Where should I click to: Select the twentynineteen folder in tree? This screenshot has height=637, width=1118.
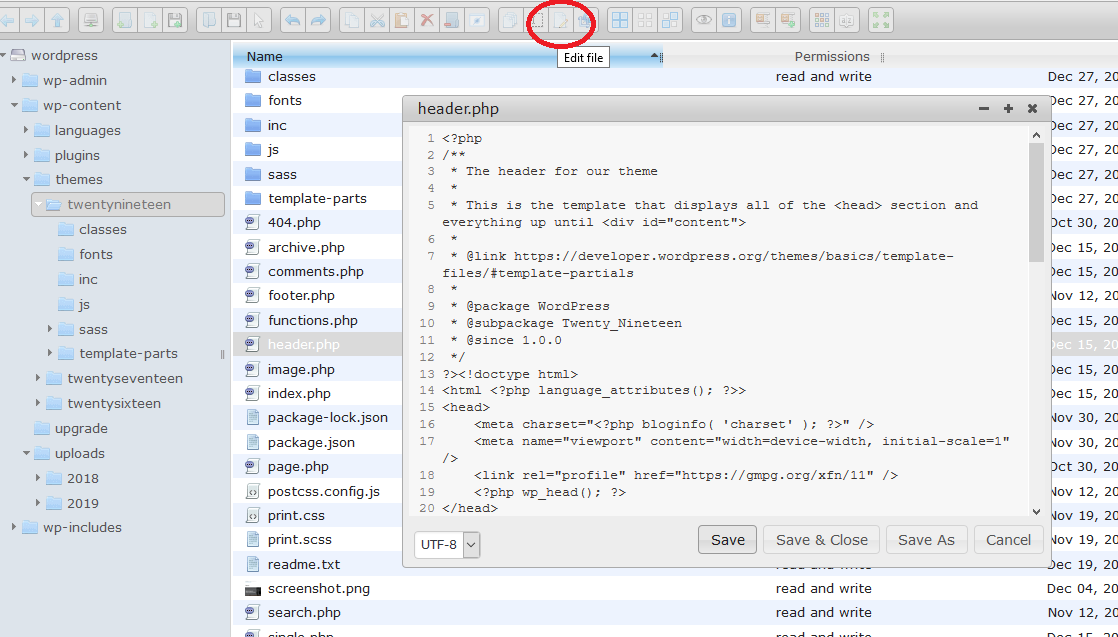128,205
